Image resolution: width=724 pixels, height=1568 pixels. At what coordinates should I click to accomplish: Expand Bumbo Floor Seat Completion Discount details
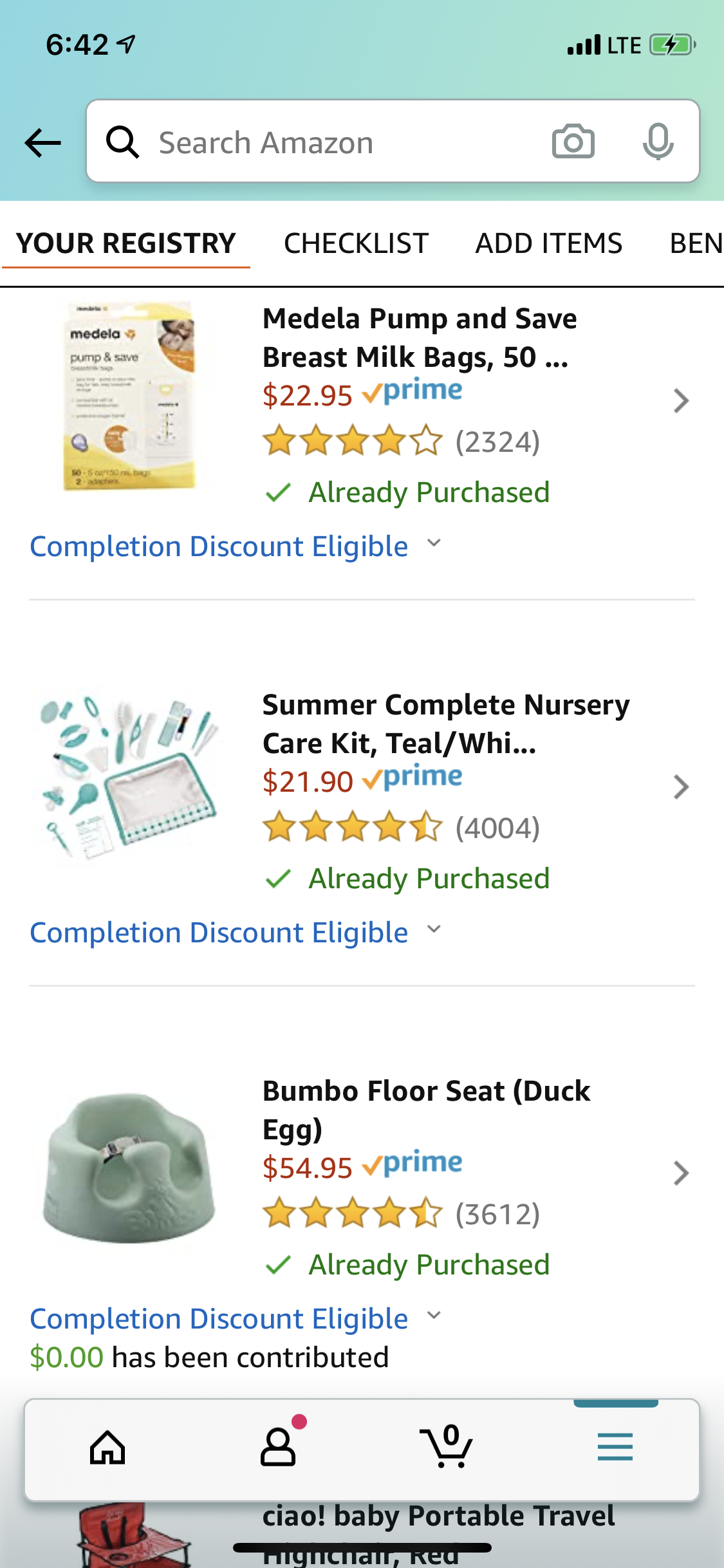tap(236, 1319)
